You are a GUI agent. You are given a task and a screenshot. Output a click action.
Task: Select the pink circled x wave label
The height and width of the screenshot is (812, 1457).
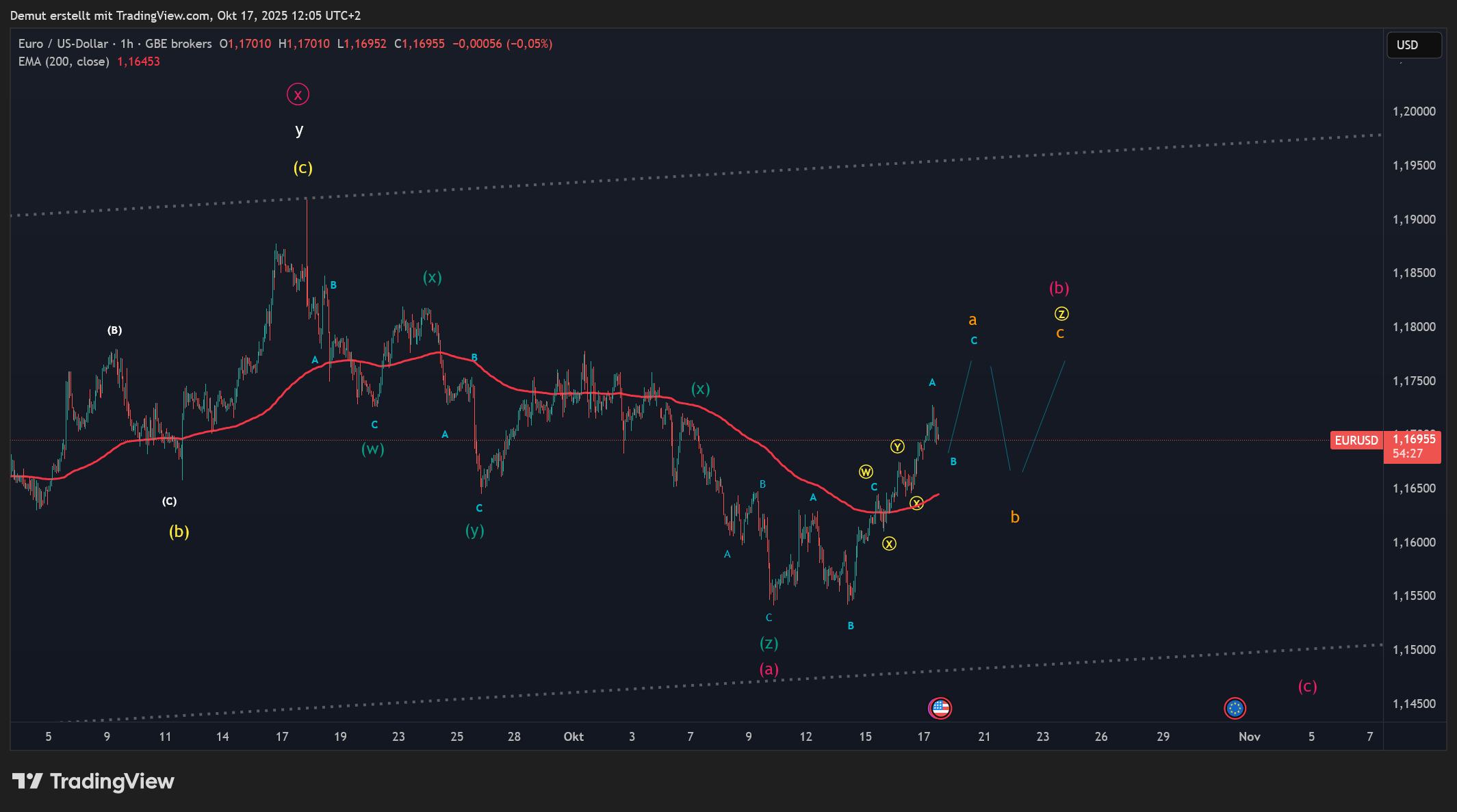click(298, 94)
